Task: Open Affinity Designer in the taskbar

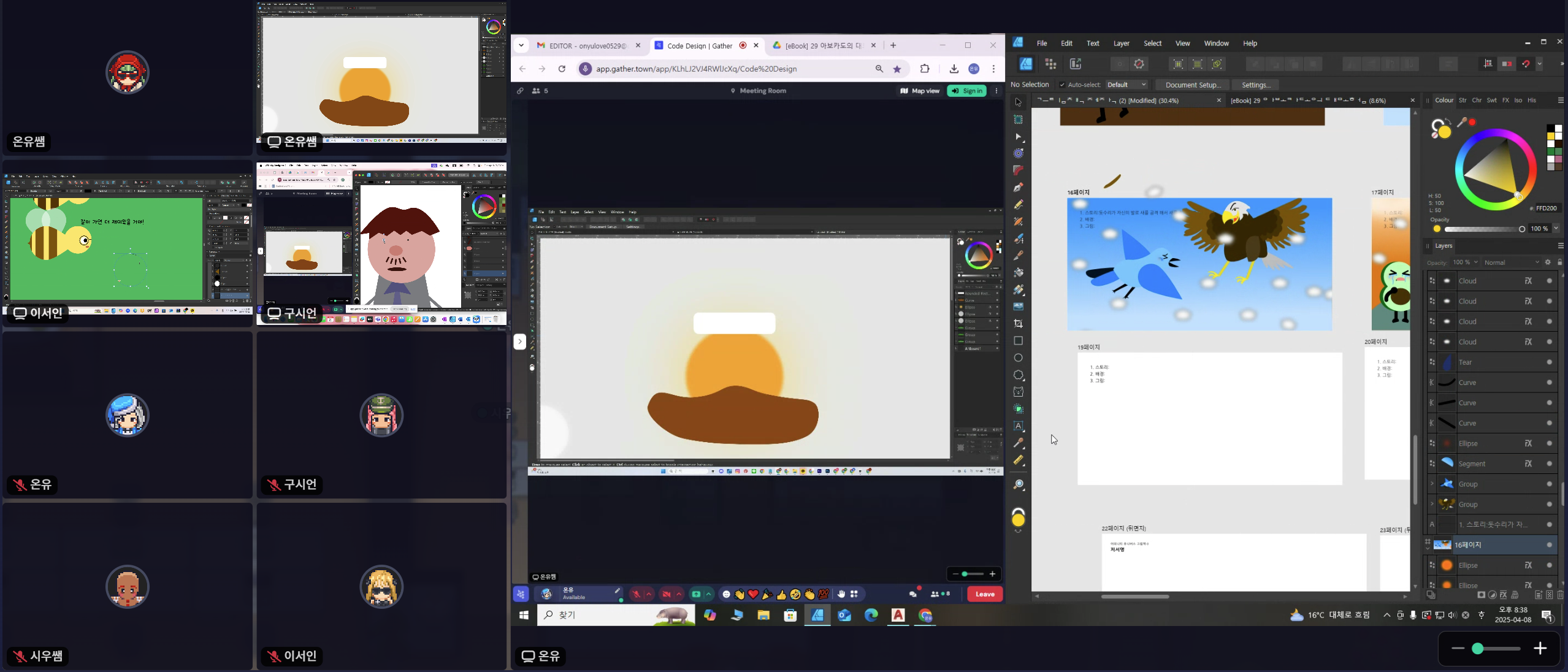Action: tap(817, 615)
